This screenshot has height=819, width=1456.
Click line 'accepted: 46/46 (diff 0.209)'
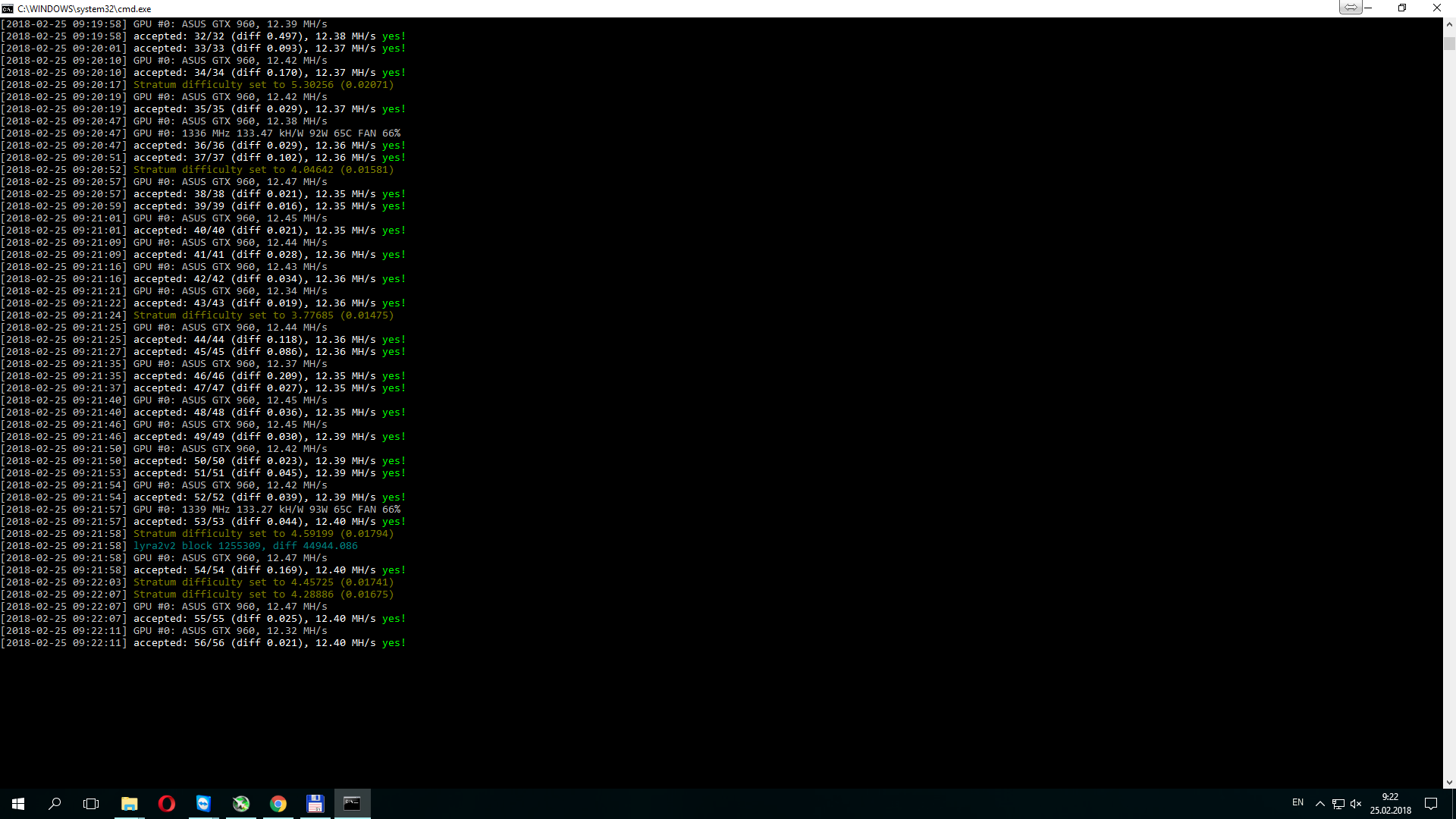203,376
